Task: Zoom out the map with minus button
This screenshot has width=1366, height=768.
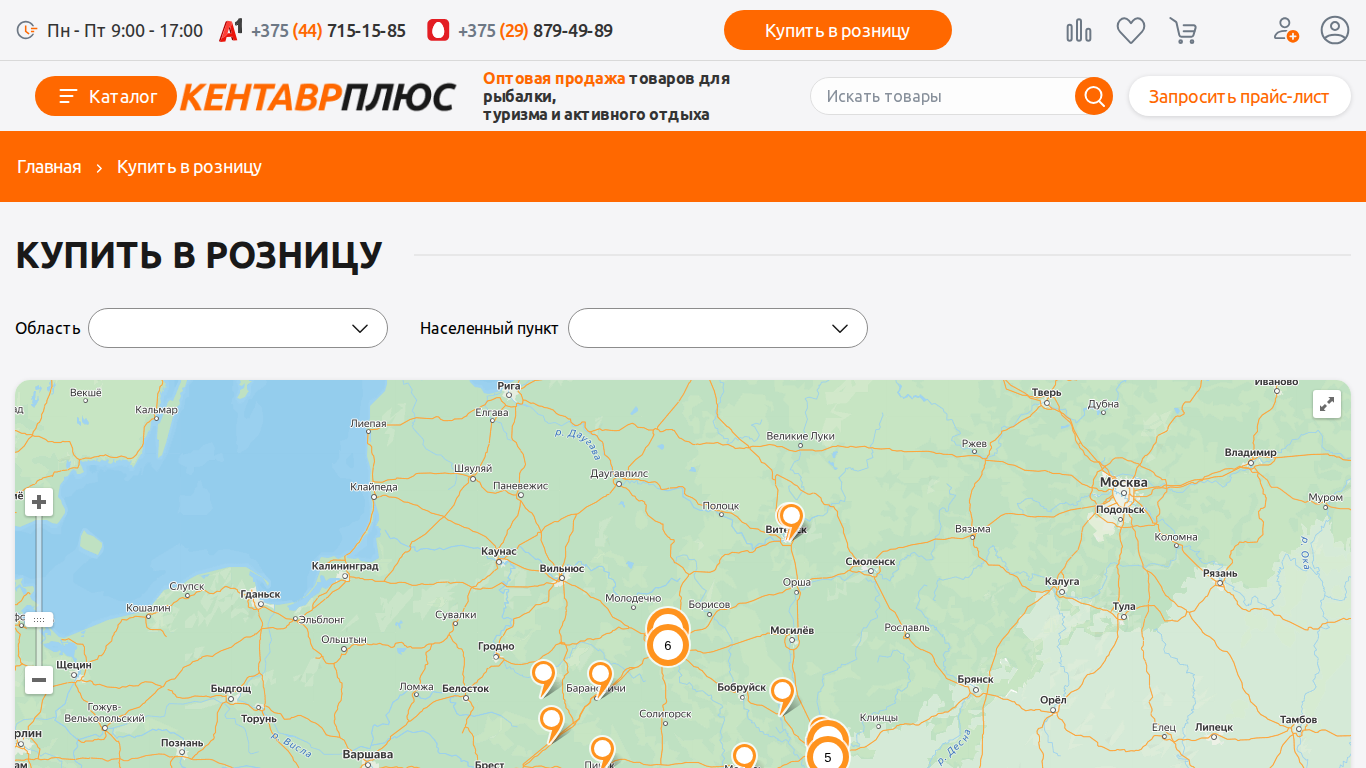Action: click(x=39, y=680)
